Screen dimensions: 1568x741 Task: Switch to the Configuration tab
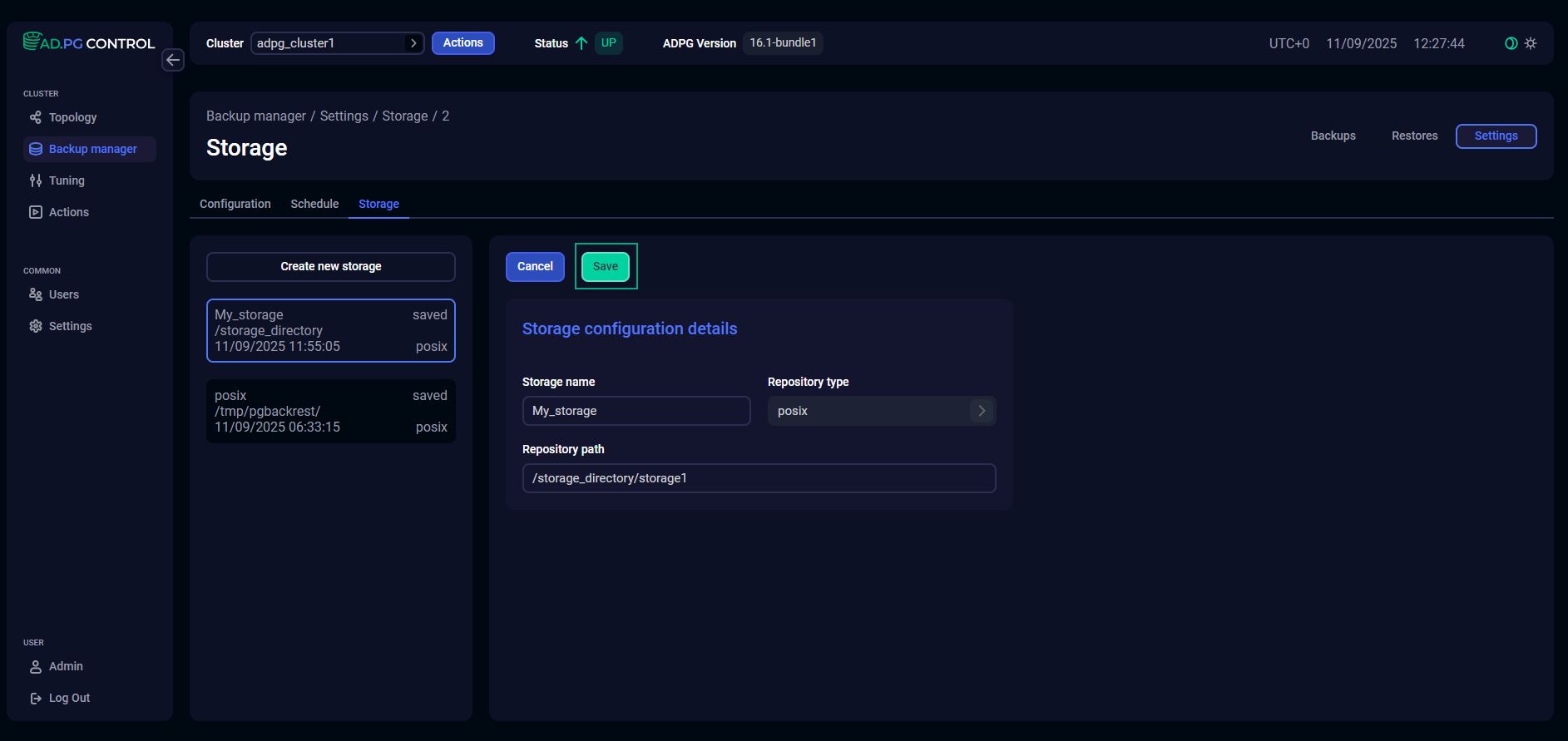(235, 204)
